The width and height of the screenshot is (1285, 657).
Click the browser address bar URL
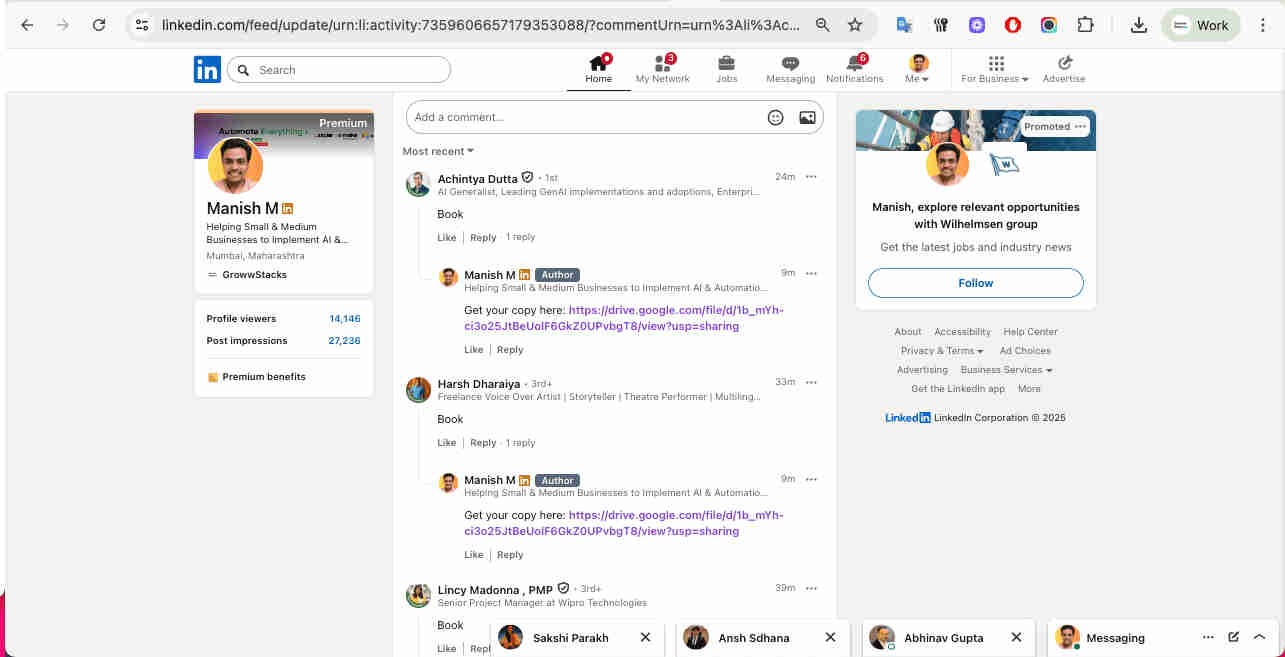tap(480, 25)
